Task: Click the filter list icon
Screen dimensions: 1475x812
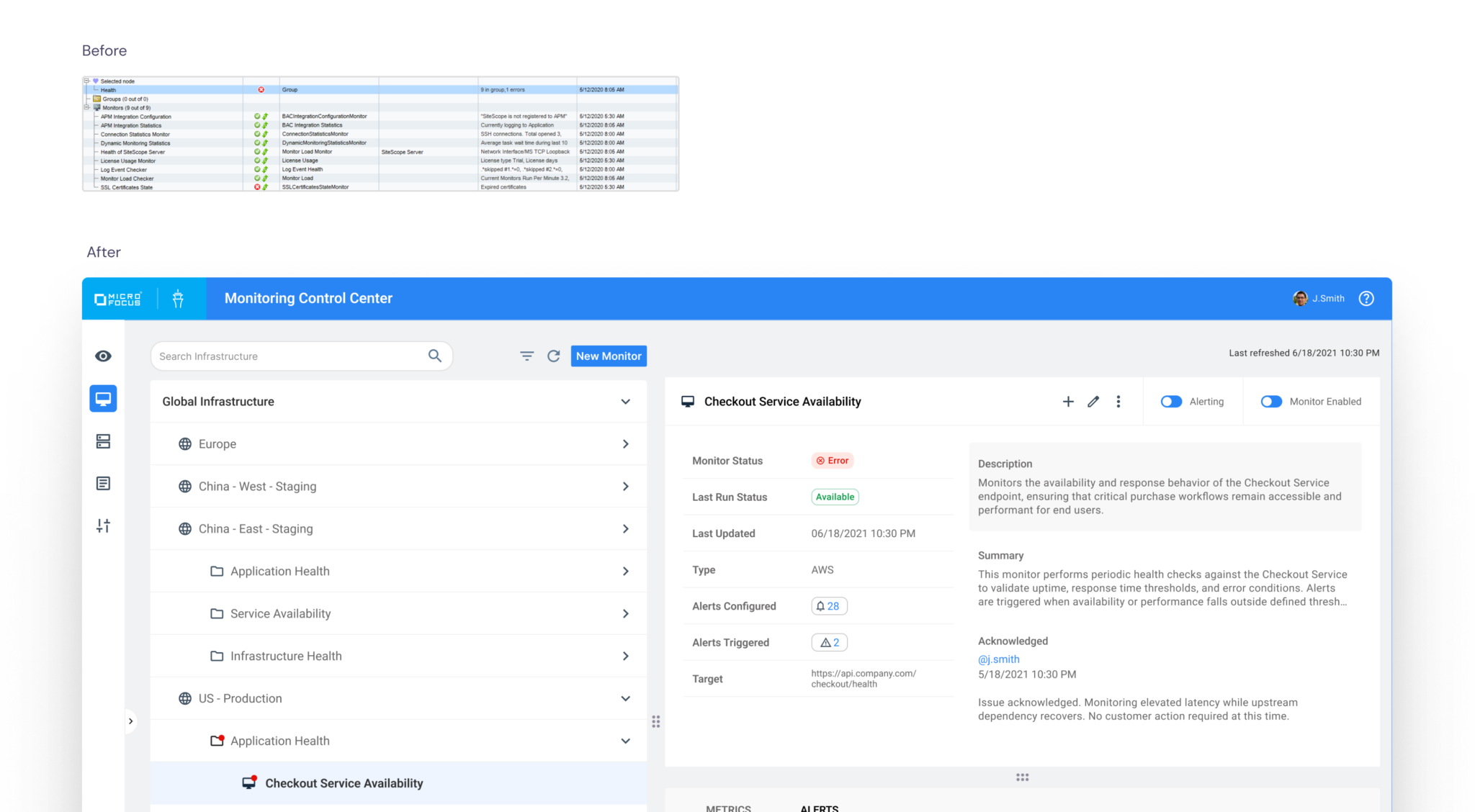Action: [526, 356]
